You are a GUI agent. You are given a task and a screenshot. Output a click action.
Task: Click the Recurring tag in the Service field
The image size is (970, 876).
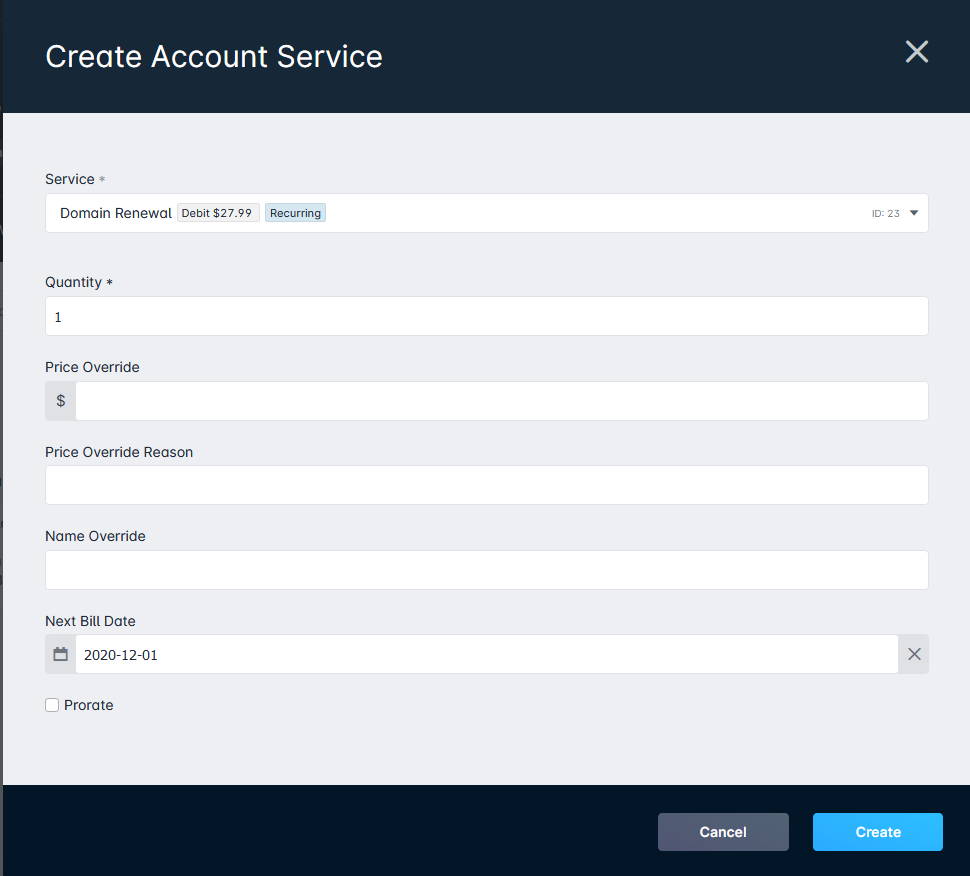pos(295,213)
